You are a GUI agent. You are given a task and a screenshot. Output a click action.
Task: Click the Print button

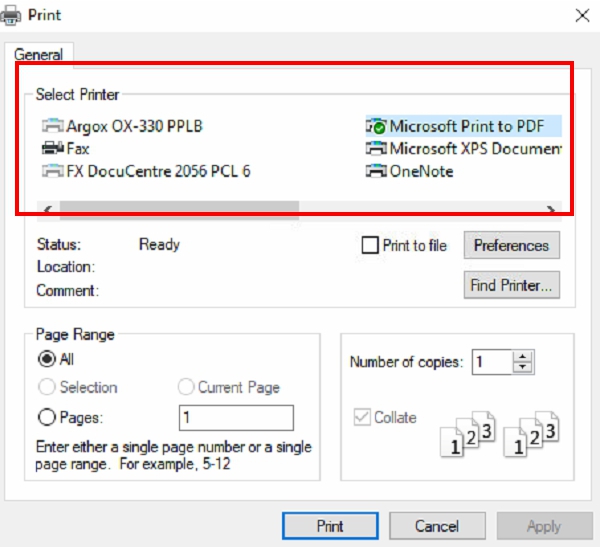pyautogui.click(x=330, y=526)
